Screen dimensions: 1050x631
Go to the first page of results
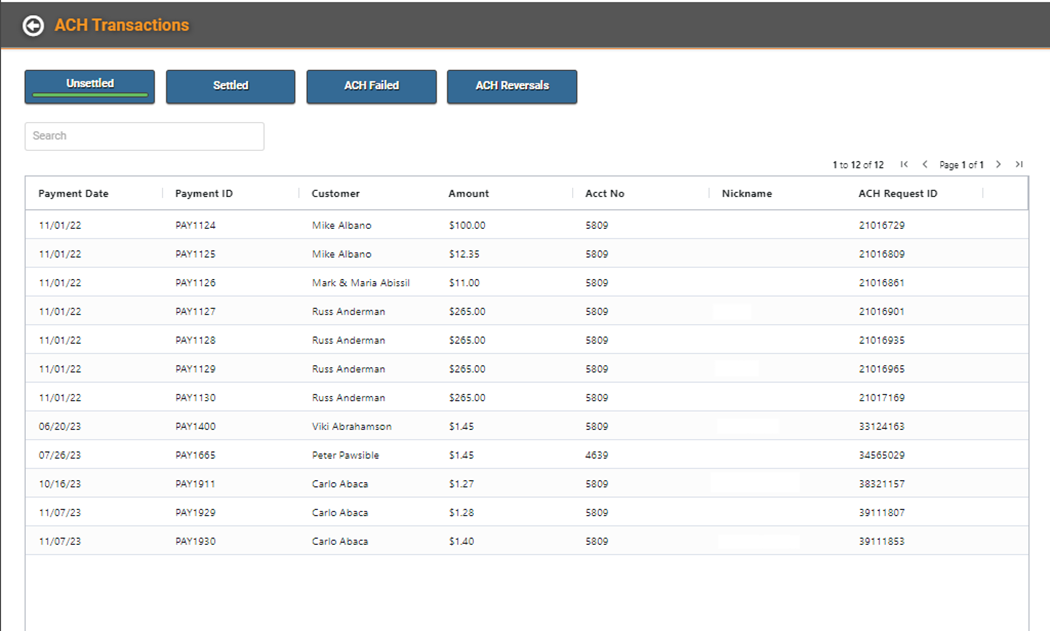point(905,164)
